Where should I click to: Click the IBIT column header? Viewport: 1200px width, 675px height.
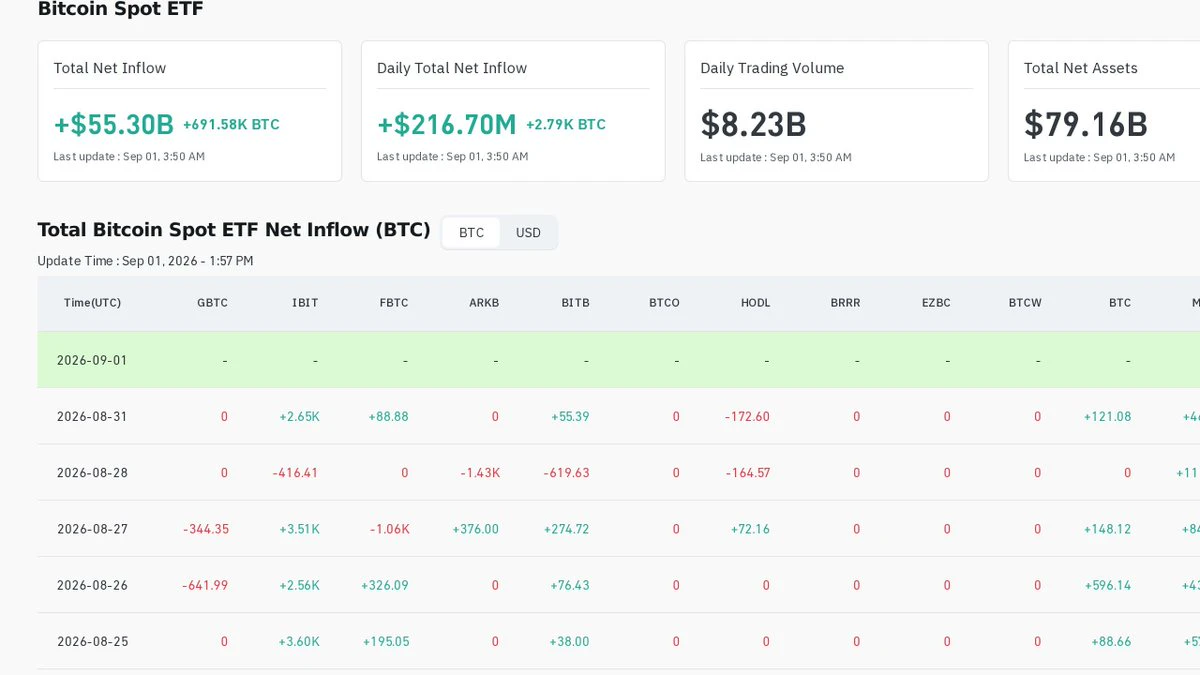coord(305,303)
